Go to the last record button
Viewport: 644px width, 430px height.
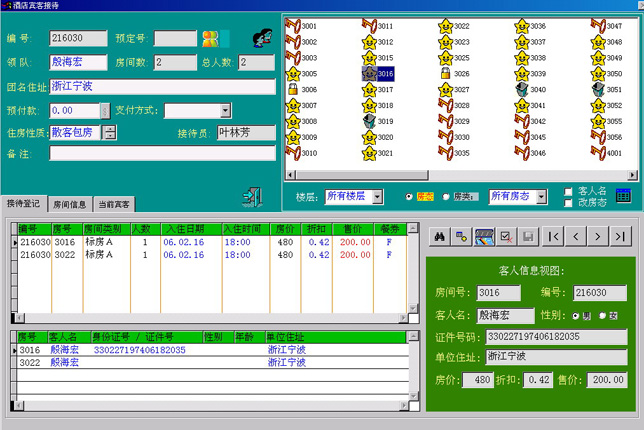click(622, 236)
